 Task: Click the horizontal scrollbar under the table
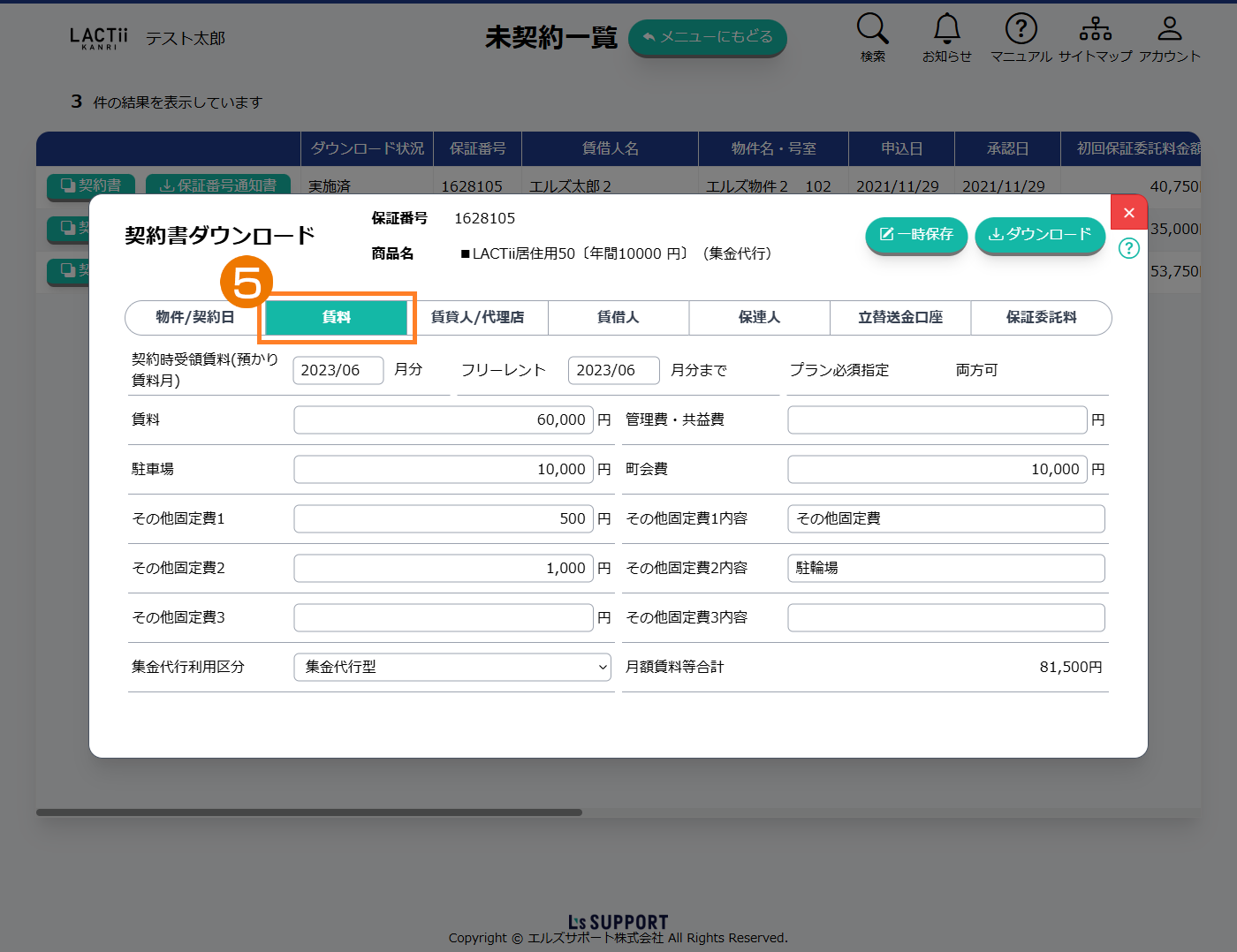(309, 812)
